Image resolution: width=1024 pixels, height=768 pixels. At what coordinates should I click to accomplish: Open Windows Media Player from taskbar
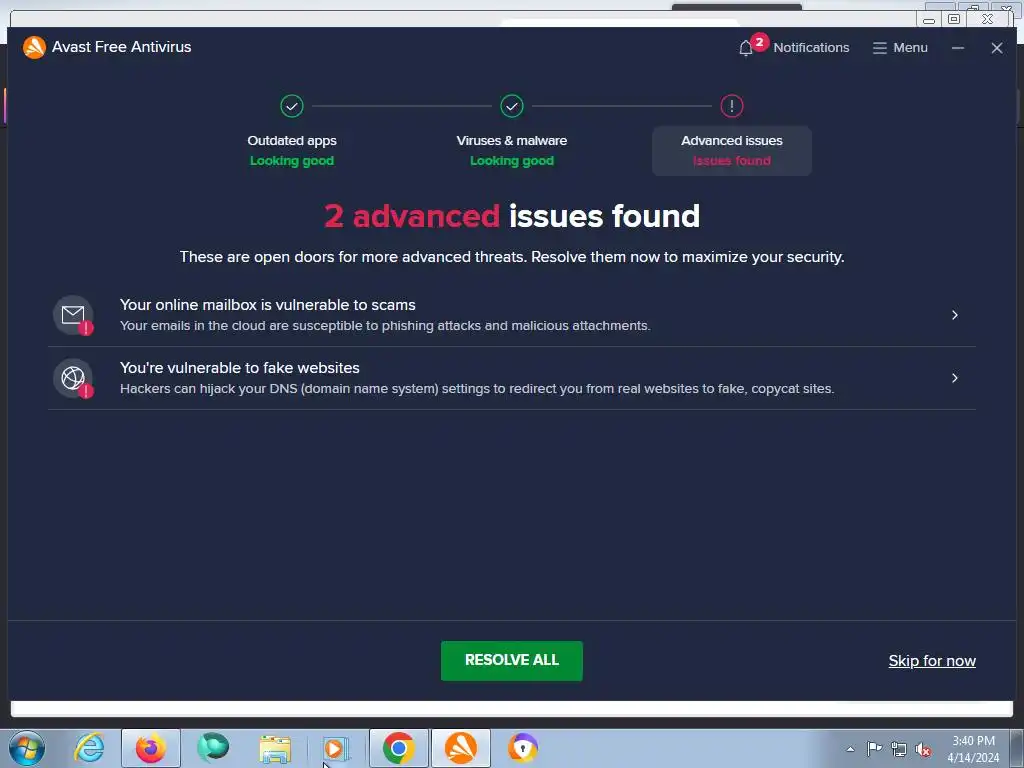pos(336,748)
